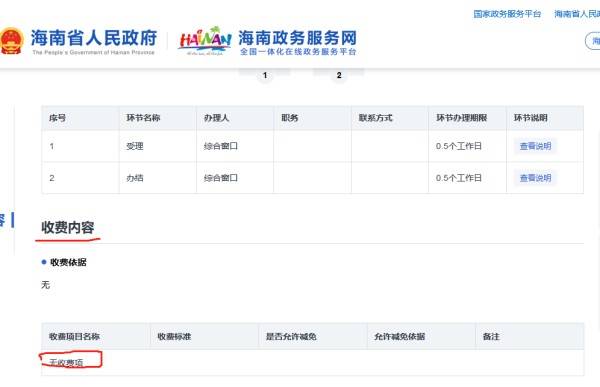
Task: Click the 无 text under 收费依据
Action: [46, 285]
